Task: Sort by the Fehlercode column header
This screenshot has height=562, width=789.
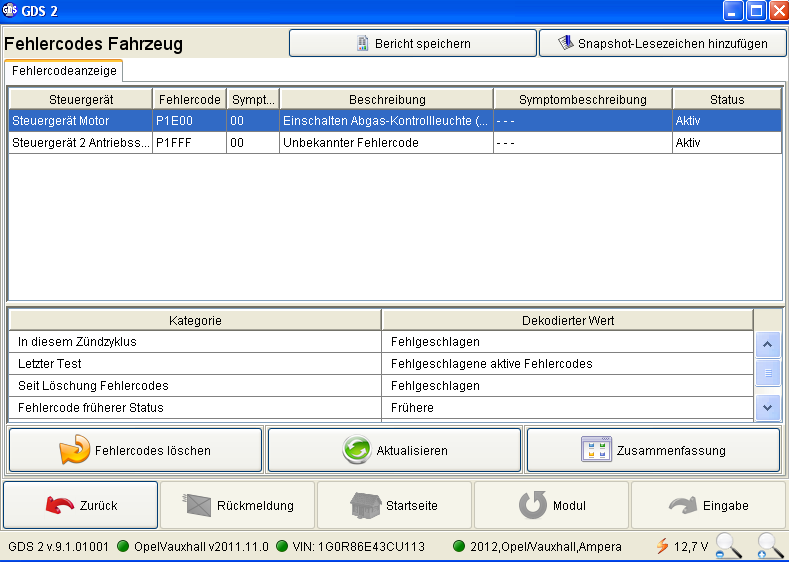Action: [189, 99]
